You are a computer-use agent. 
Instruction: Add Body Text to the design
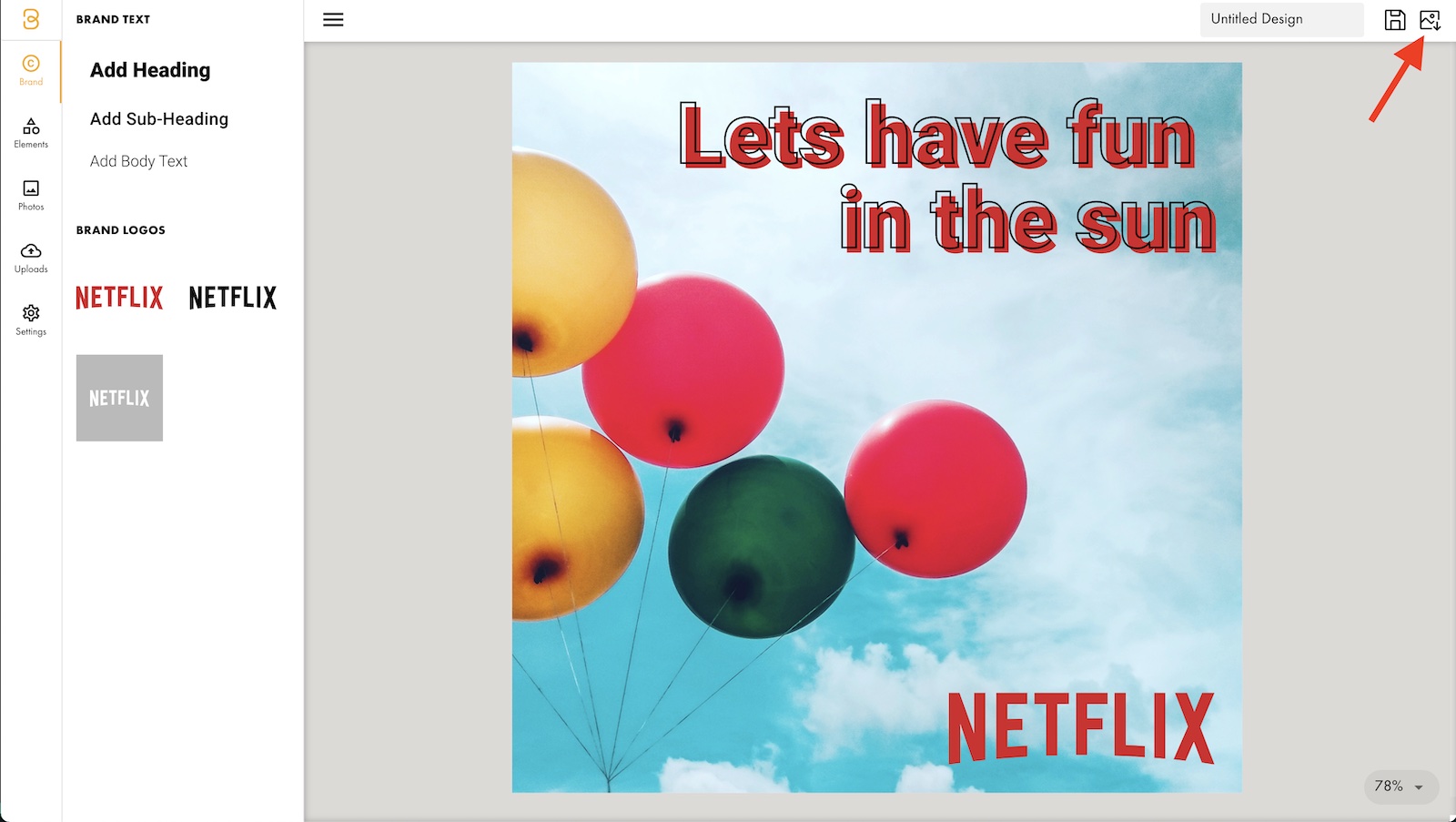(x=138, y=161)
